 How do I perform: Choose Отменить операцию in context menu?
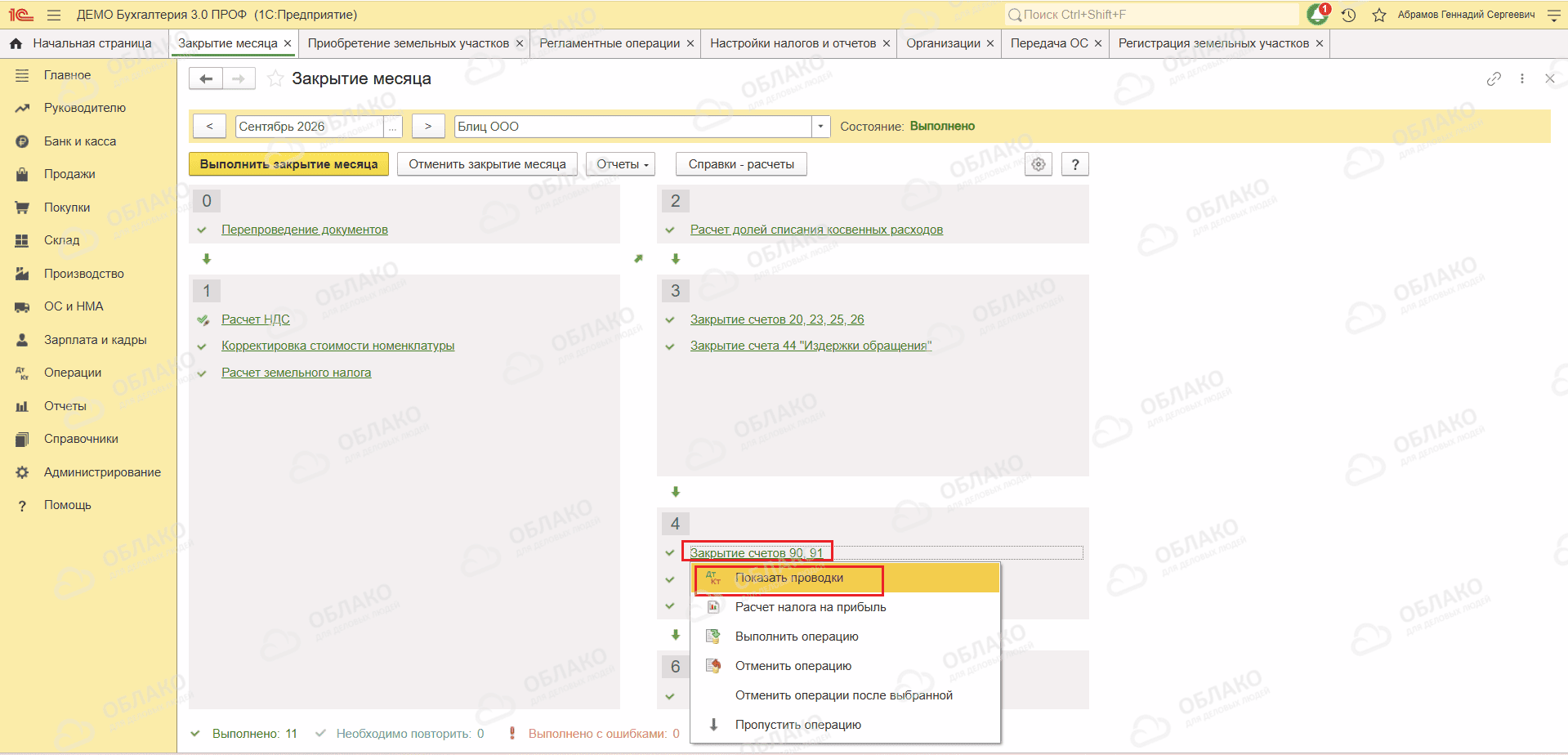tap(846, 666)
